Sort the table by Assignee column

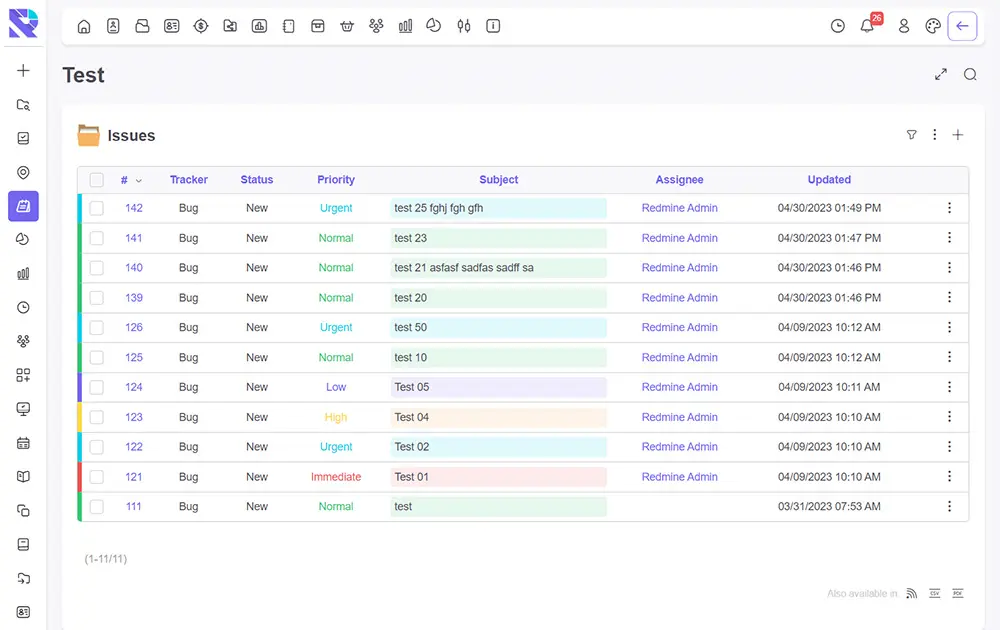[x=679, y=180]
